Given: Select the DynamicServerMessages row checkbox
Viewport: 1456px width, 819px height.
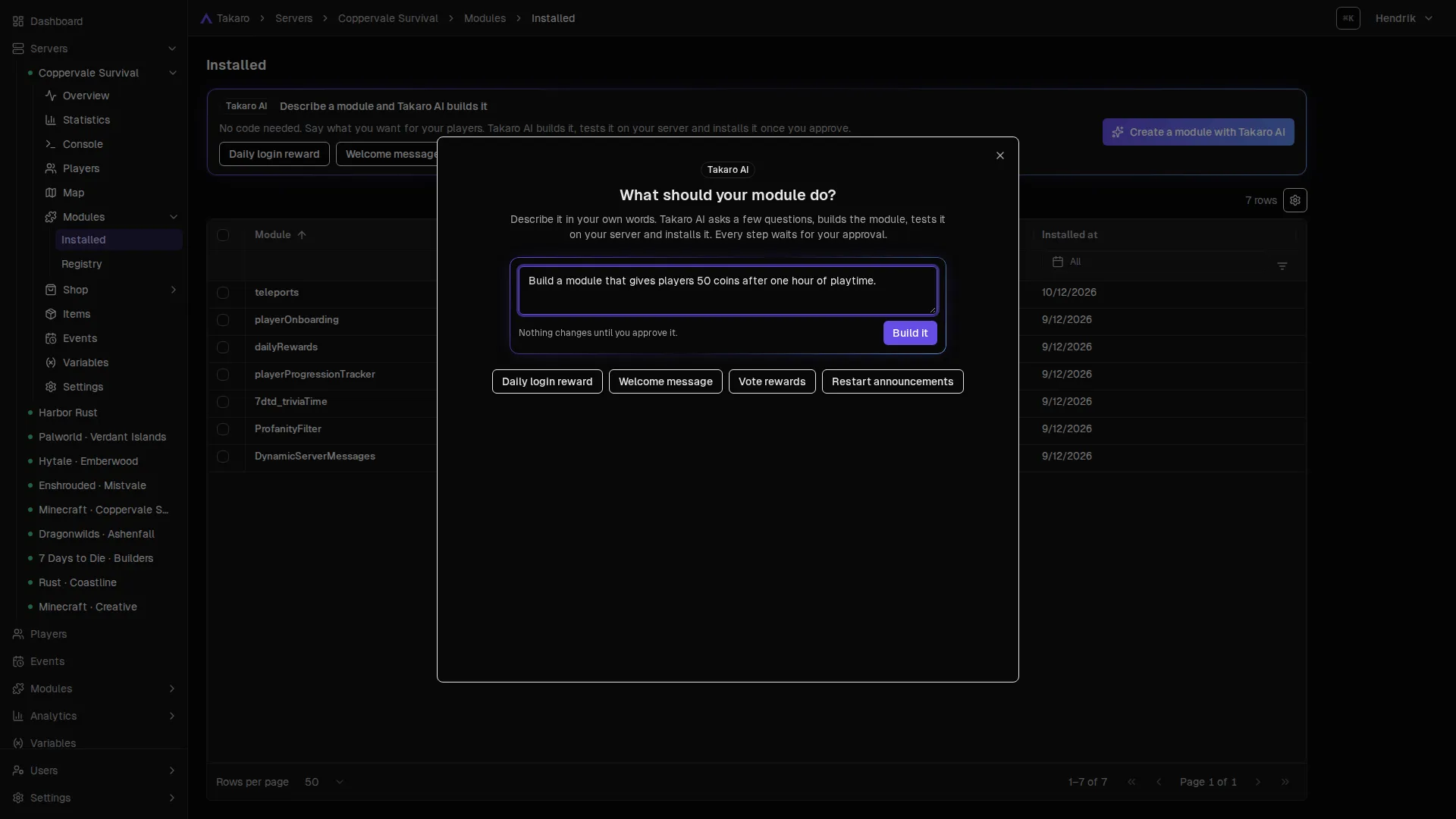Looking at the screenshot, I should (x=223, y=457).
